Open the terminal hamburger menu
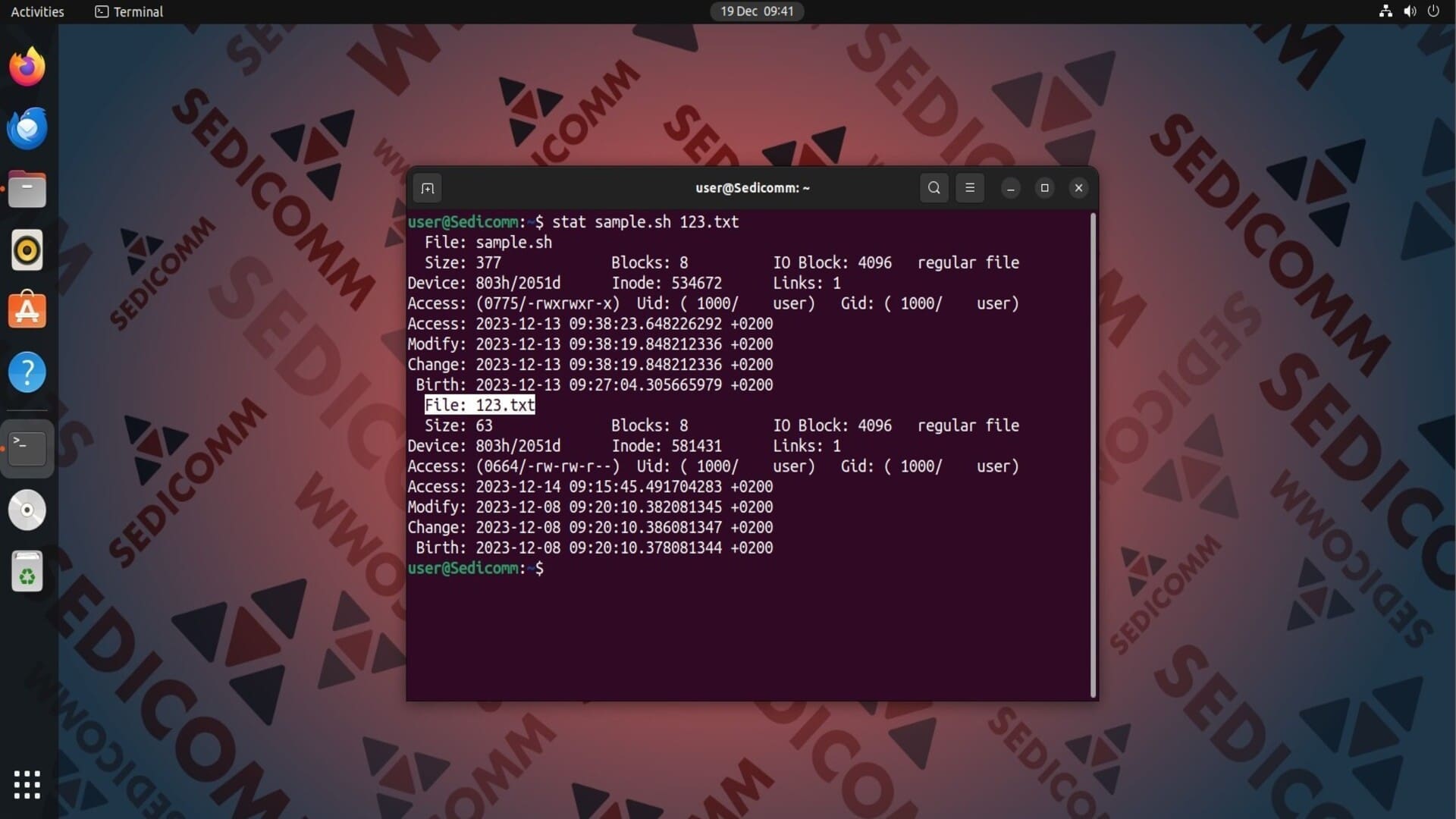The width and height of the screenshot is (1456, 819). tap(969, 188)
